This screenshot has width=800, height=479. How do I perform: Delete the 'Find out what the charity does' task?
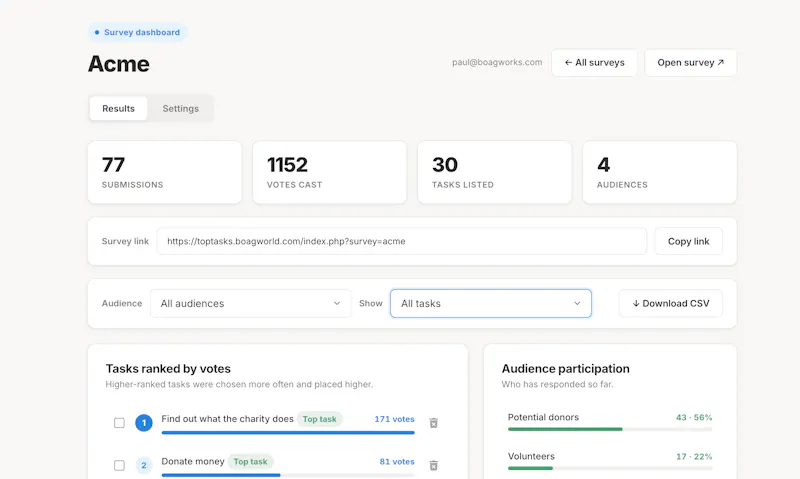[433, 423]
